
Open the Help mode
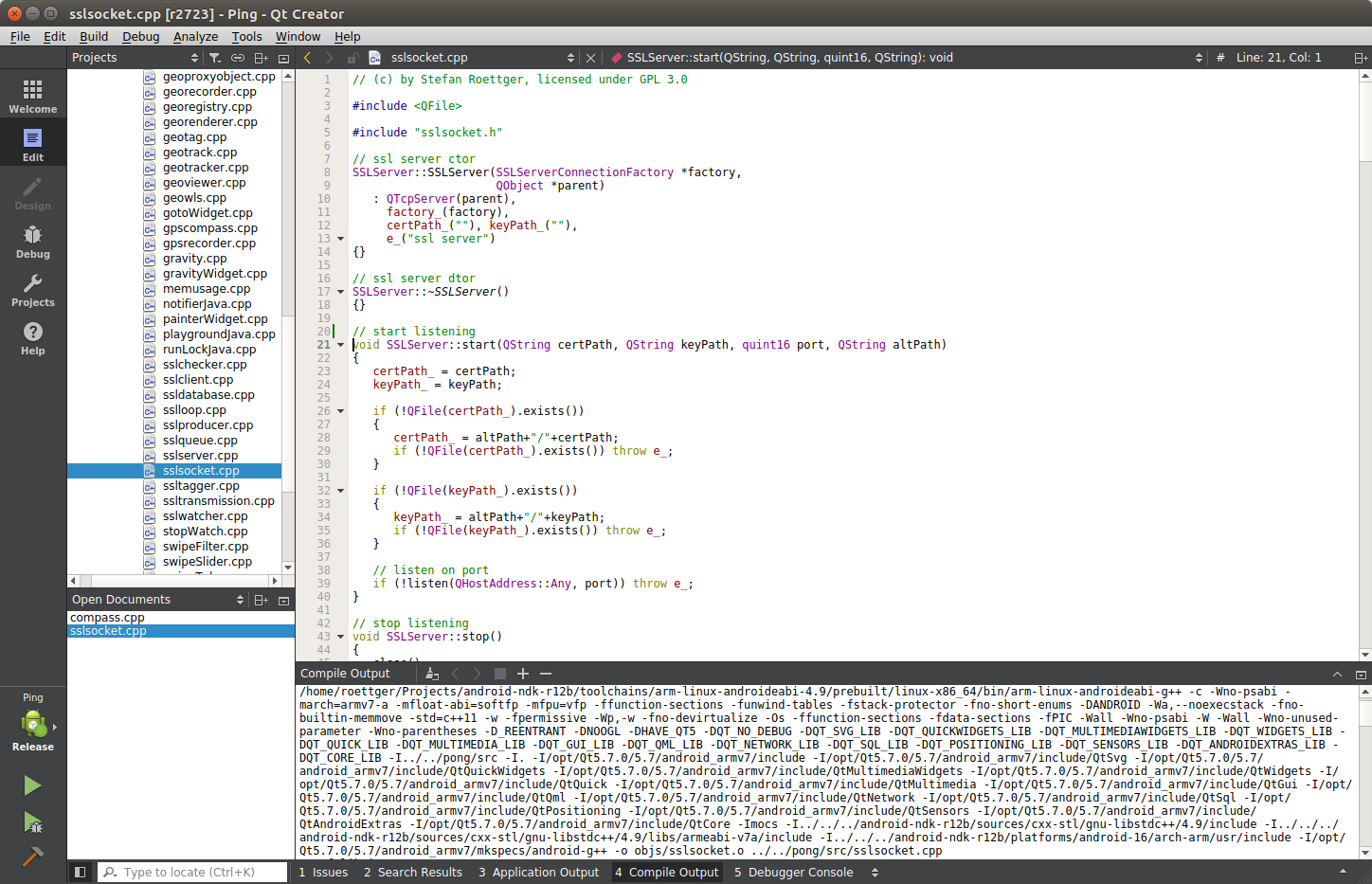coord(33,338)
